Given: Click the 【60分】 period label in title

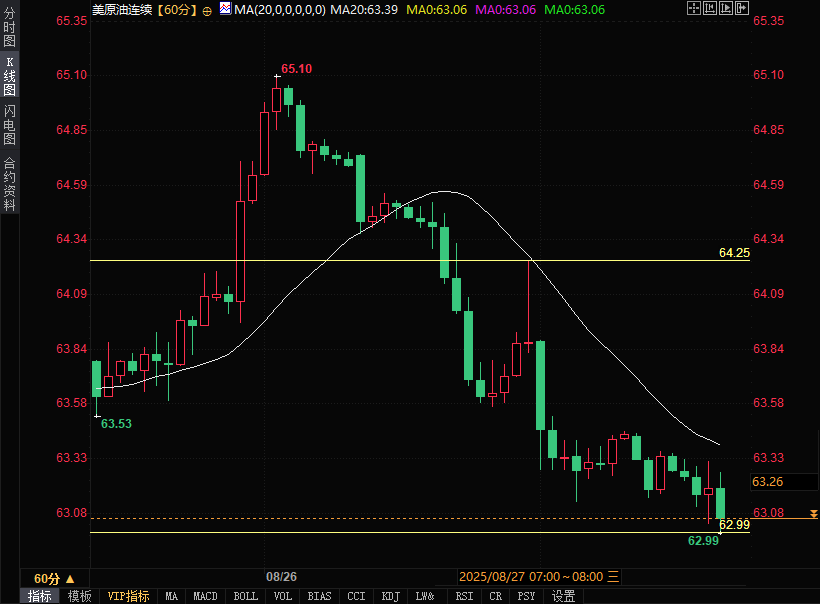Looking at the screenshot, I should 177,10.
